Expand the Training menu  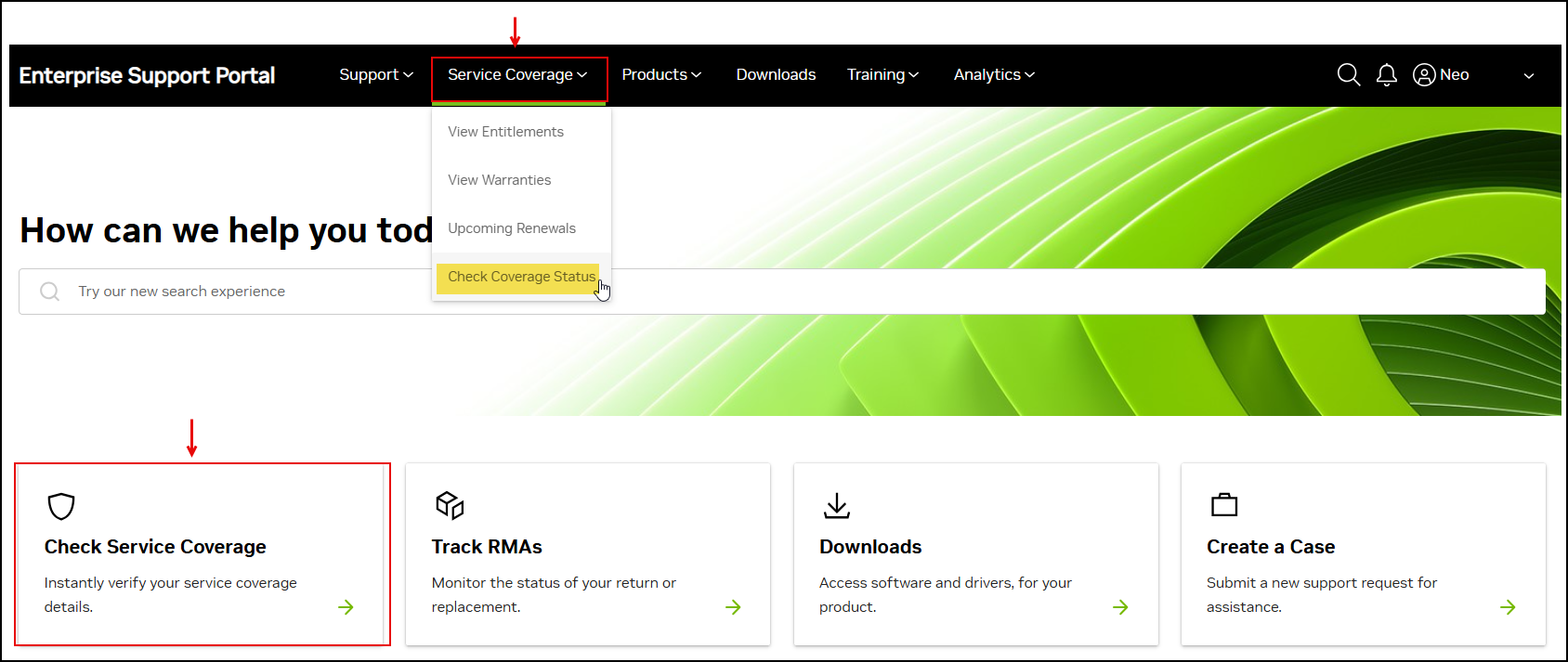(882, 75)
